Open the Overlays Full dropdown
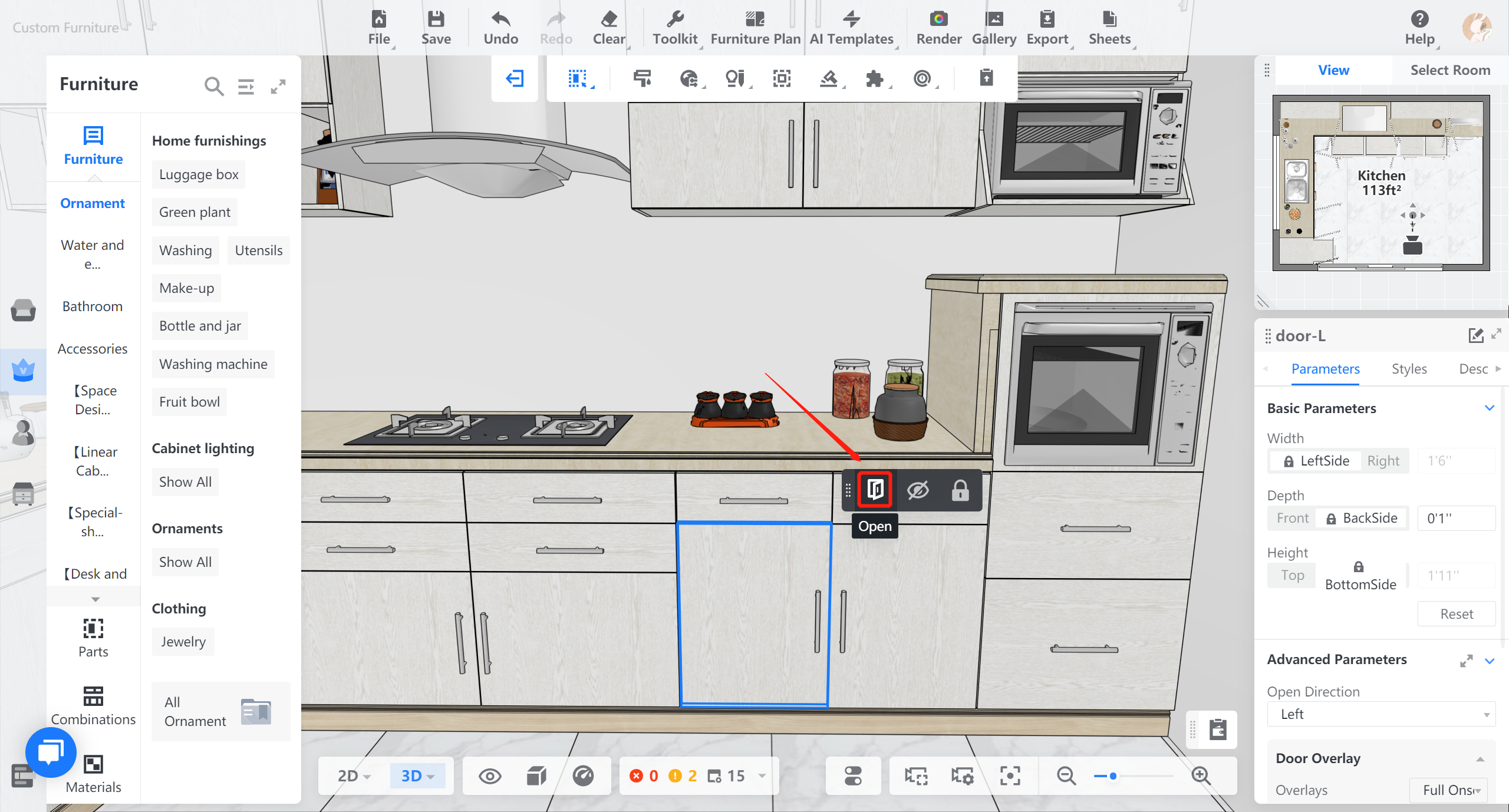Viewport: 1509px width, 812px height. pyautogui.click(x=1449, y=790)
